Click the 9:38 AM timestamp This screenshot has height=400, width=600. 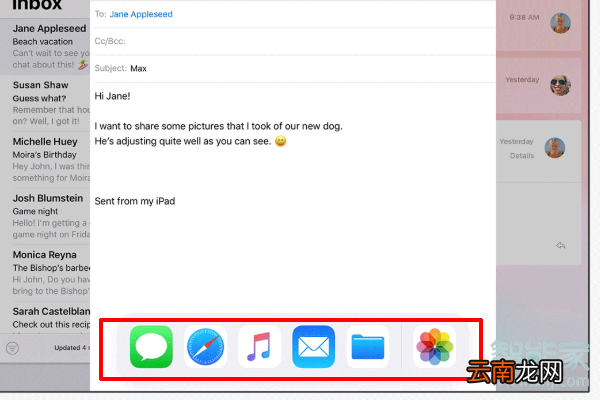524,17
